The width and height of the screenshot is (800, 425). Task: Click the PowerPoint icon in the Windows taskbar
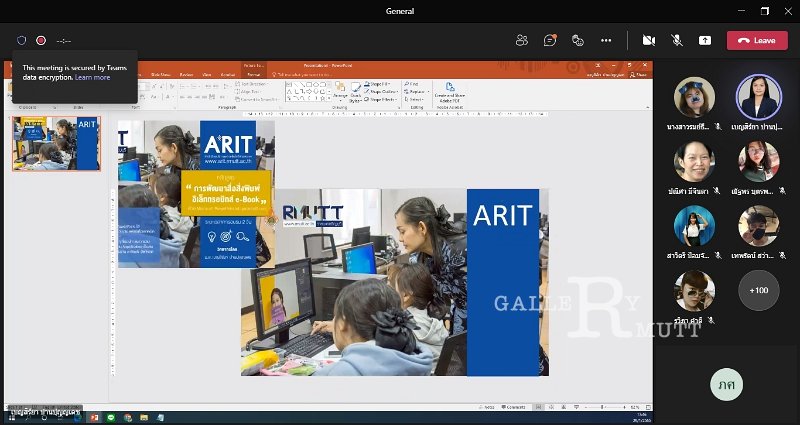(94, 417)
